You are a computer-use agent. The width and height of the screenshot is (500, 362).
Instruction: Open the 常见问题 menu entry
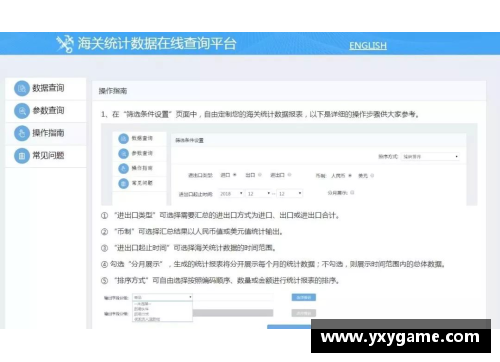click(46, 156)
